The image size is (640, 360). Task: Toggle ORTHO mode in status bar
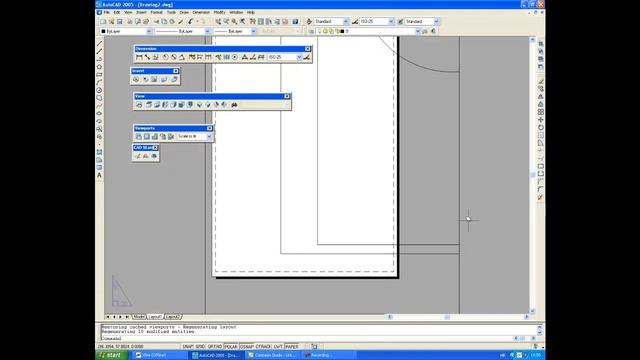(215, 347)
